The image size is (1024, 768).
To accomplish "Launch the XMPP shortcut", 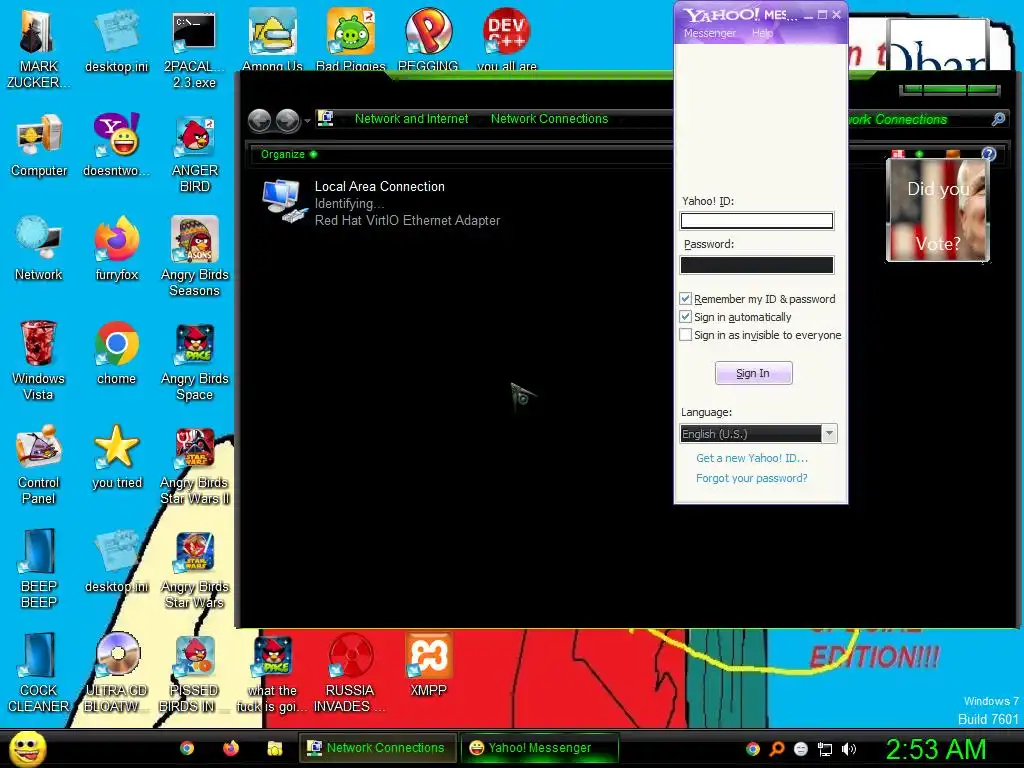I will 428,664.
